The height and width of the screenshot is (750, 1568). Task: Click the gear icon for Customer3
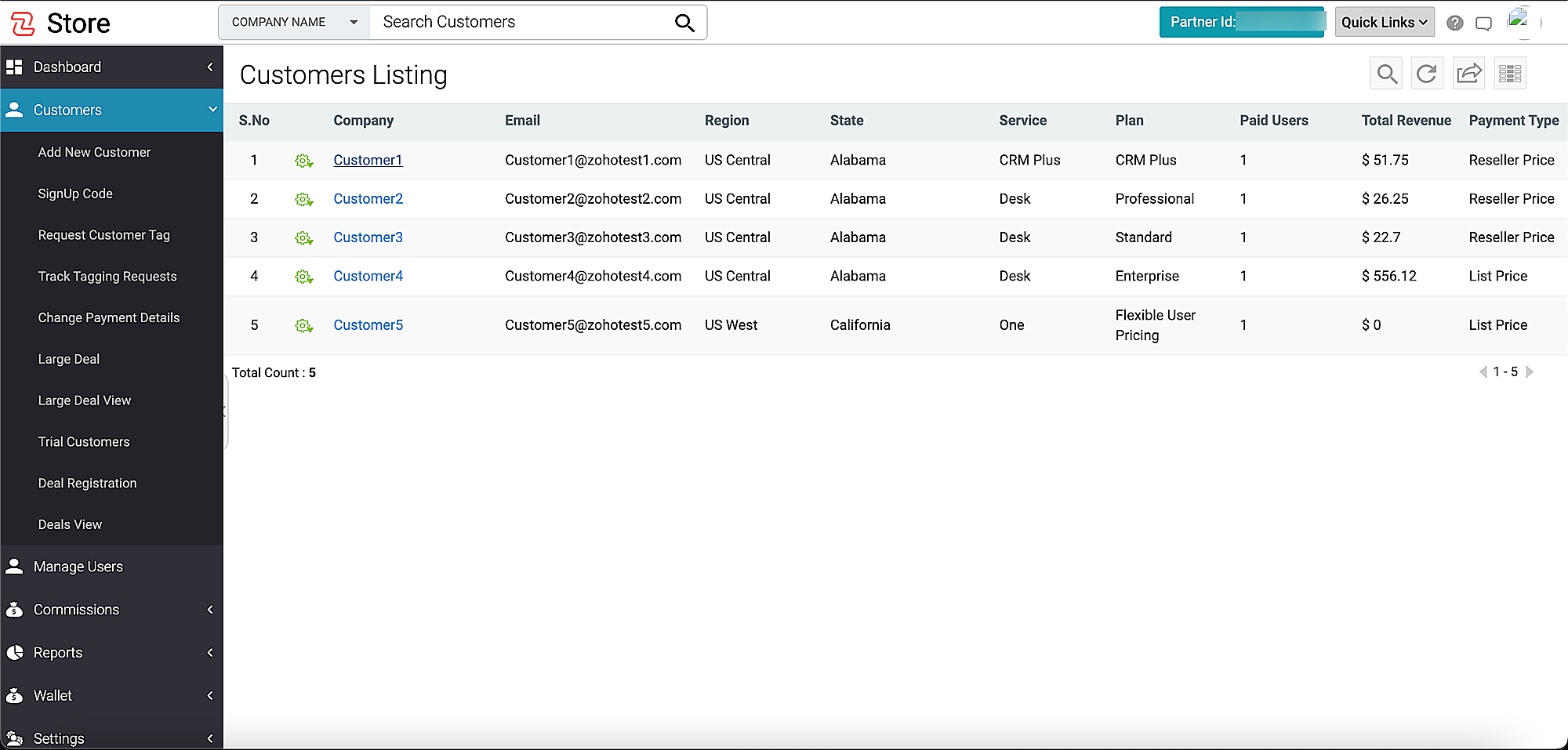tap(303, 238)
